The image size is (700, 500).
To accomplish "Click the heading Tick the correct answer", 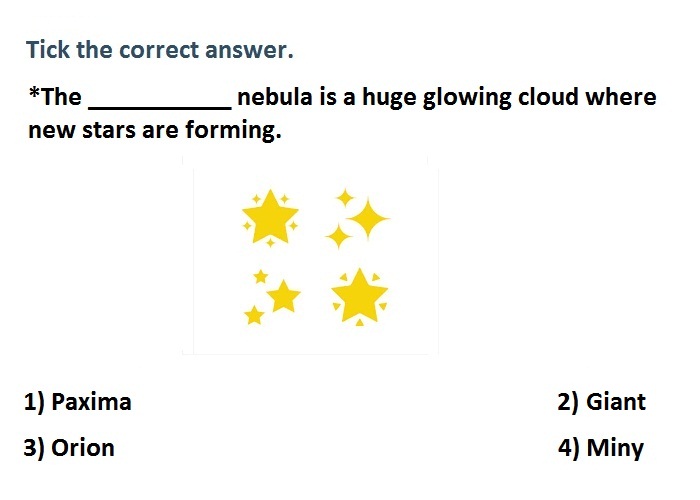I will coord(160,50).
